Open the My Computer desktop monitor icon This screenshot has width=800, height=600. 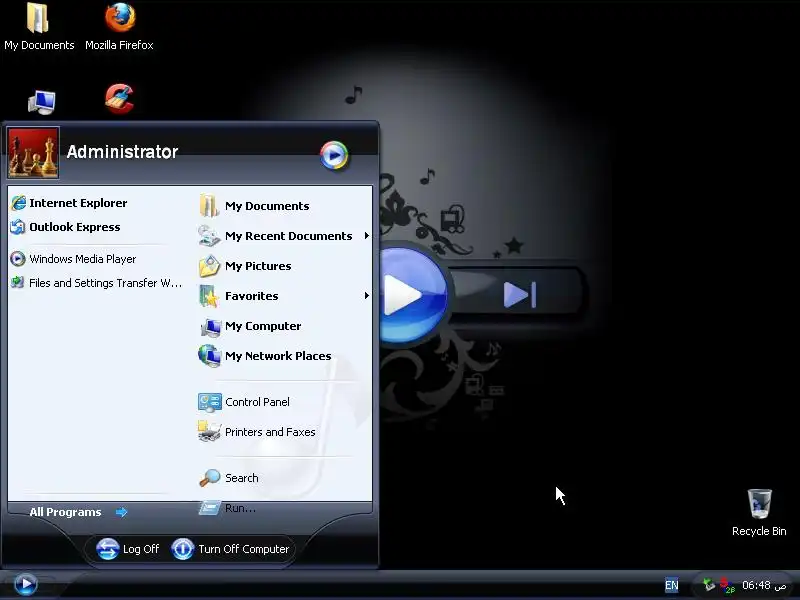point(41,102)
